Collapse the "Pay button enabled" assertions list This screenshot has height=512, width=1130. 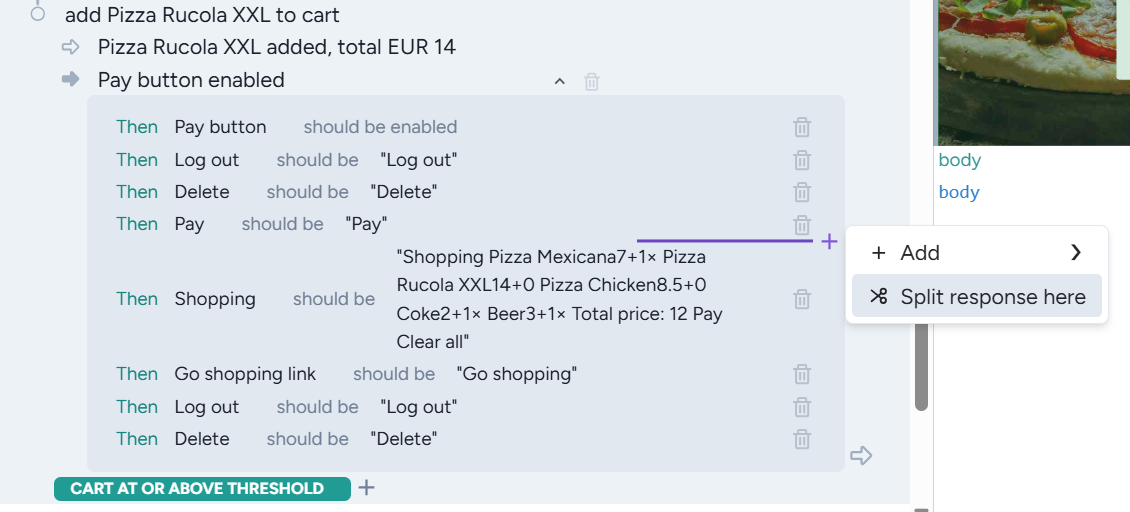(x=560, y=81)
